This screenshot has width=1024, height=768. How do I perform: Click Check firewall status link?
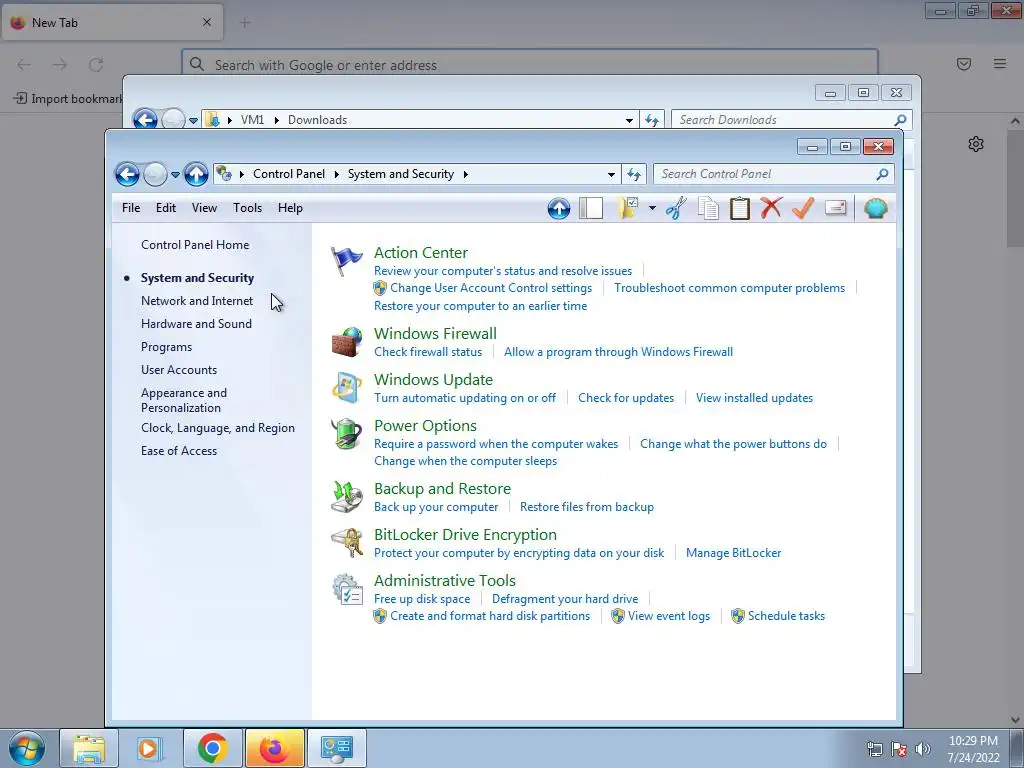pyautogui.click(x=428, y=352)
